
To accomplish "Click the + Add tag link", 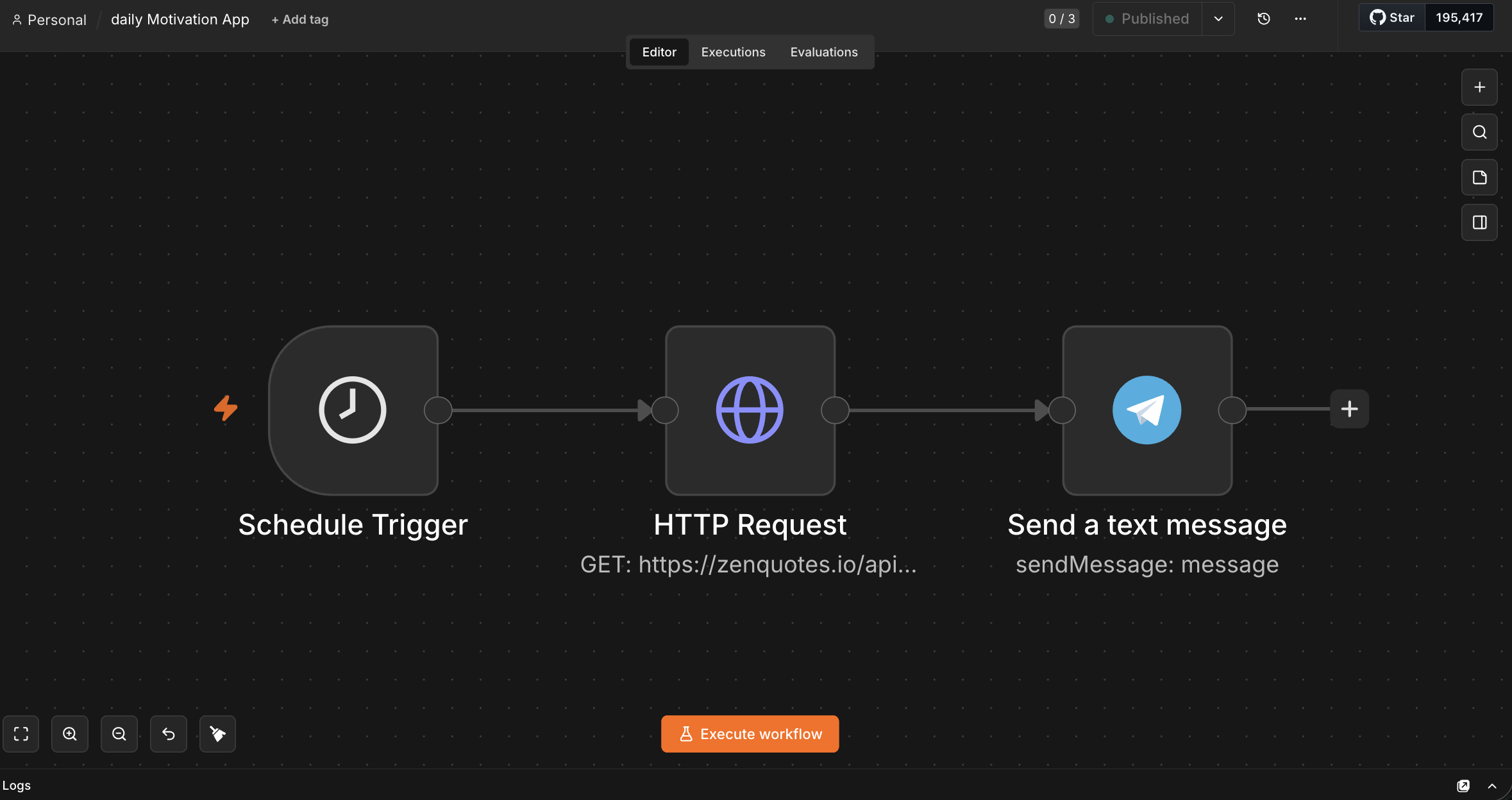I will [x=300, y=19].
